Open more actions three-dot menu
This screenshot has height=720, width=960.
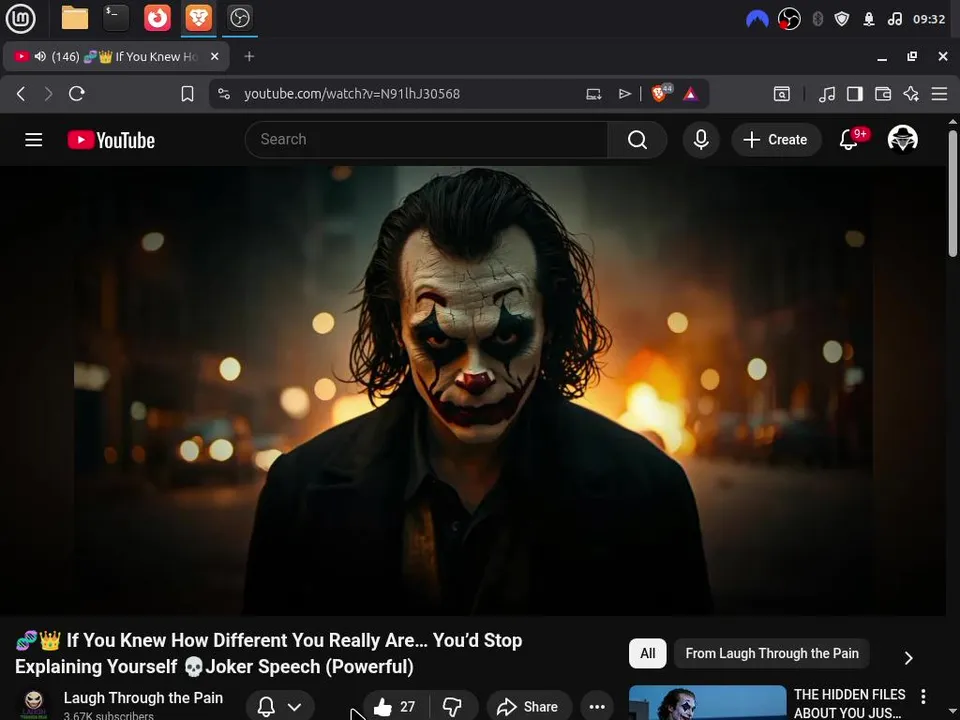(597, 707)
